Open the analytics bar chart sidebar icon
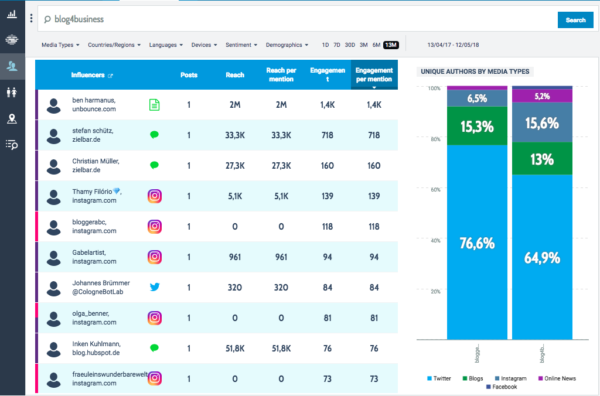600x396 pixels. point(12,15)
